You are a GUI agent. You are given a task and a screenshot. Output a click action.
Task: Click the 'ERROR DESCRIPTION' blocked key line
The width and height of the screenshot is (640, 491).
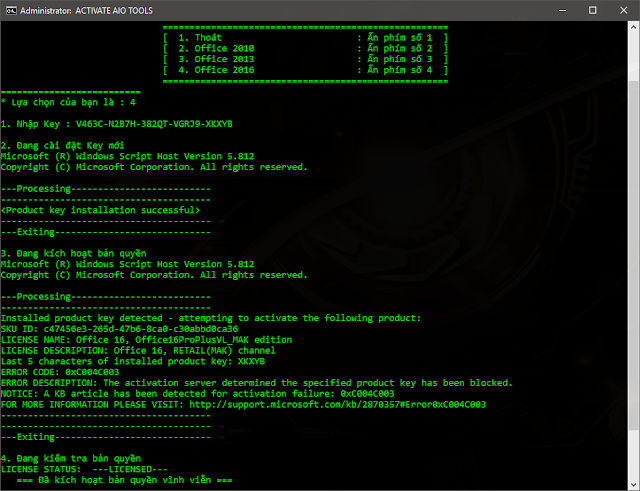pyautogui.click(x=256, y=383)
